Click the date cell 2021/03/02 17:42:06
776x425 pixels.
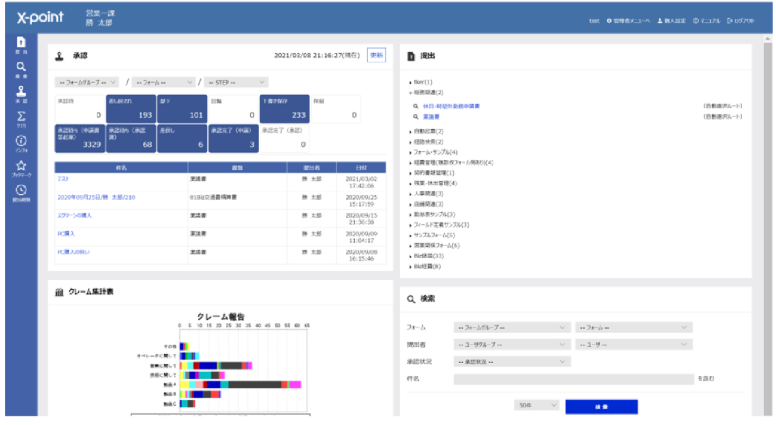tap(361, 182)
